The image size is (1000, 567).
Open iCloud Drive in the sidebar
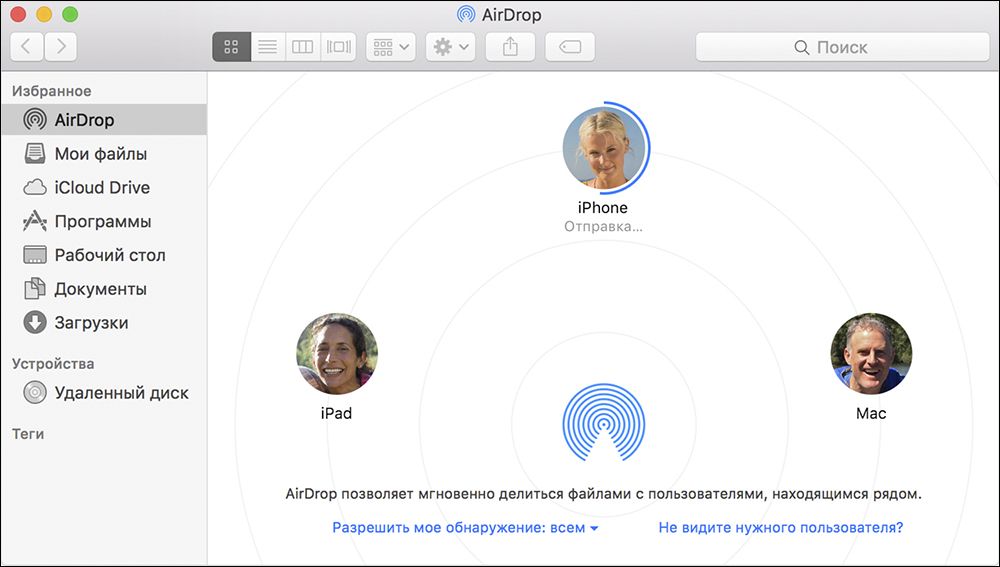point(102,188)
